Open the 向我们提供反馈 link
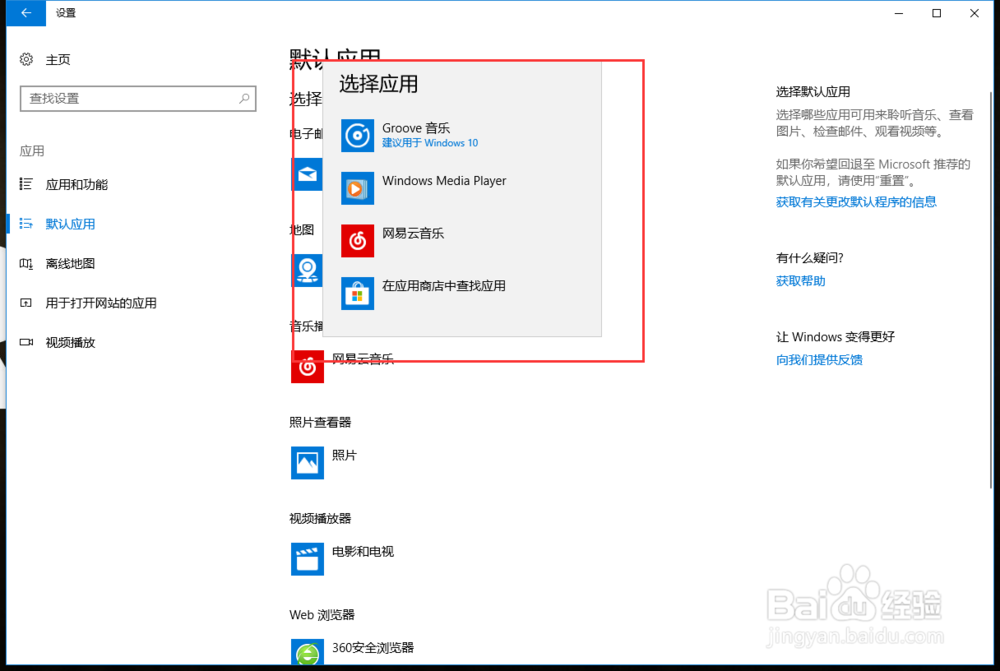Image resolution: width=1000 pixels, height=671 pixels. point(819,360)
